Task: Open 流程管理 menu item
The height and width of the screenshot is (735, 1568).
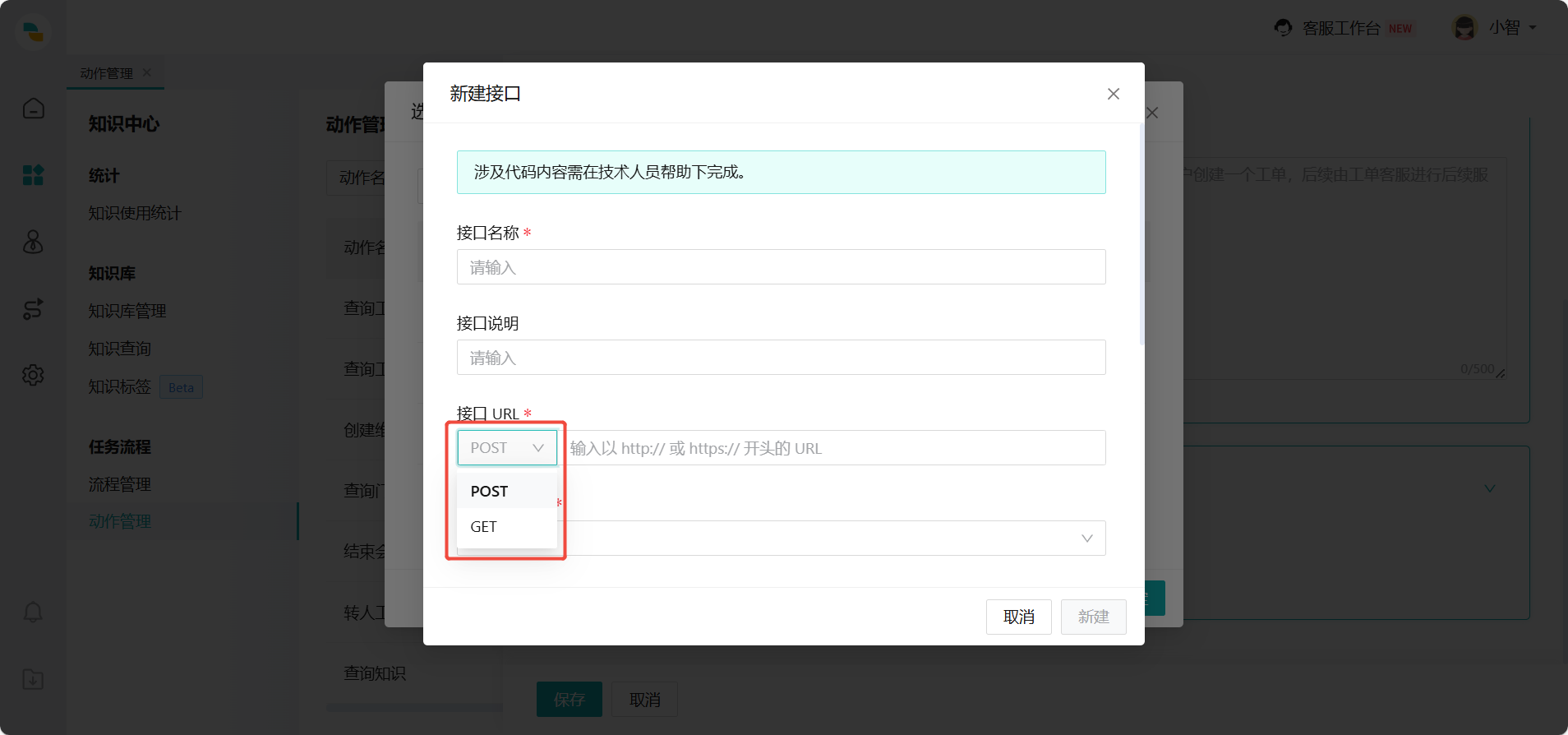Action: point(120,484)
